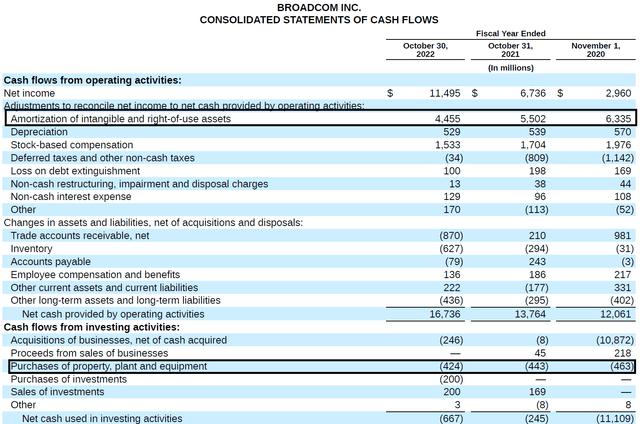Select the 'Inventory' row label
This screenshot has height=424, width=640.
tap(31, 249)
